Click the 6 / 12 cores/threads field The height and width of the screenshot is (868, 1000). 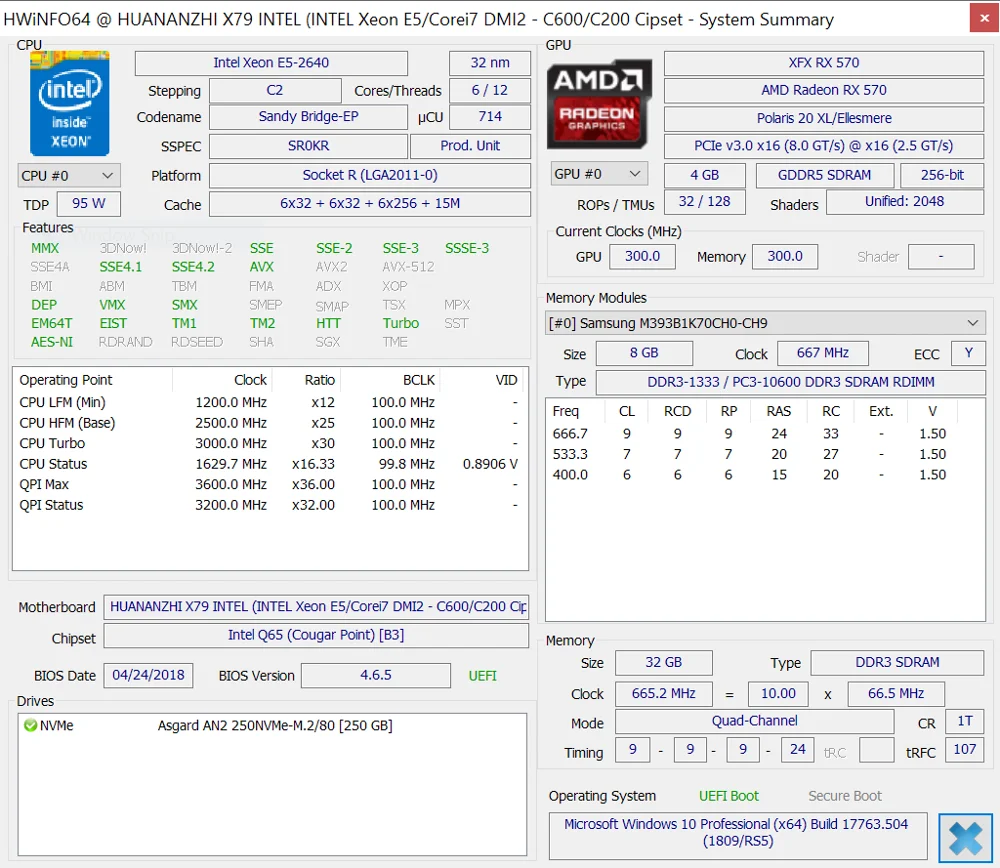pyautogui.click(x=490, y=91)
